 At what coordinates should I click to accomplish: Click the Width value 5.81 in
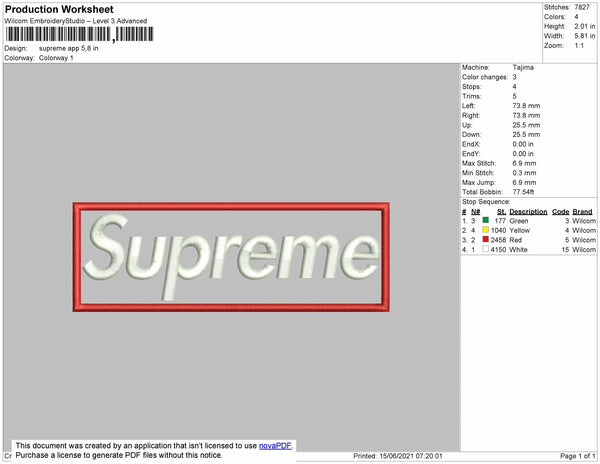[x=585, y=36]
